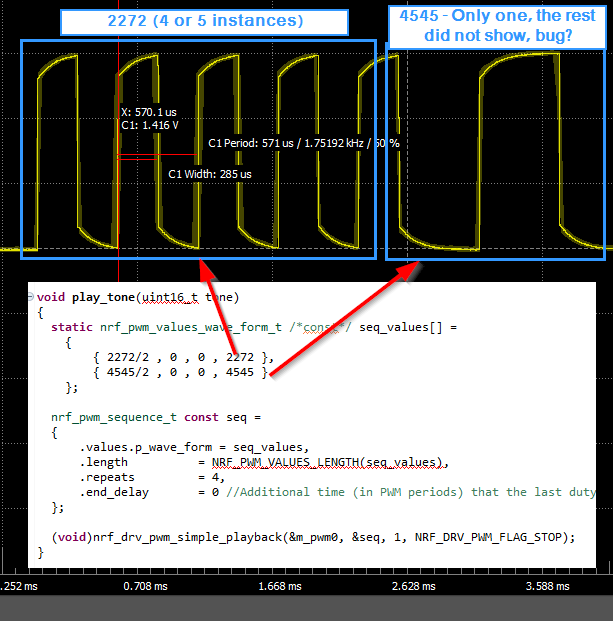Click 'nrf_drv_pwm_simple_playback' function call
This screenshot has width=613, height=621.
tap(187, 537)
